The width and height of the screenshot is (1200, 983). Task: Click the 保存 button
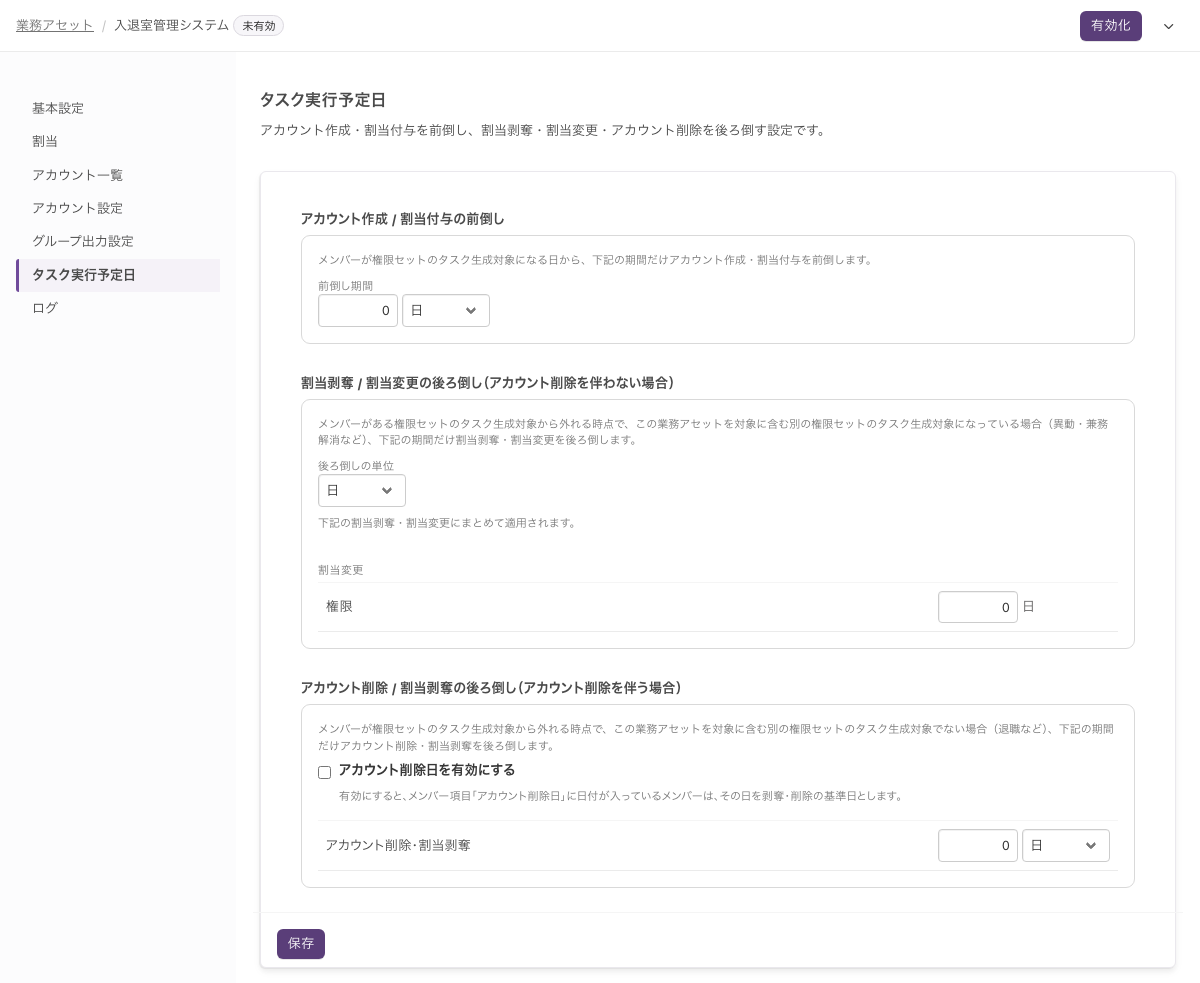click(x=301, y=944)
